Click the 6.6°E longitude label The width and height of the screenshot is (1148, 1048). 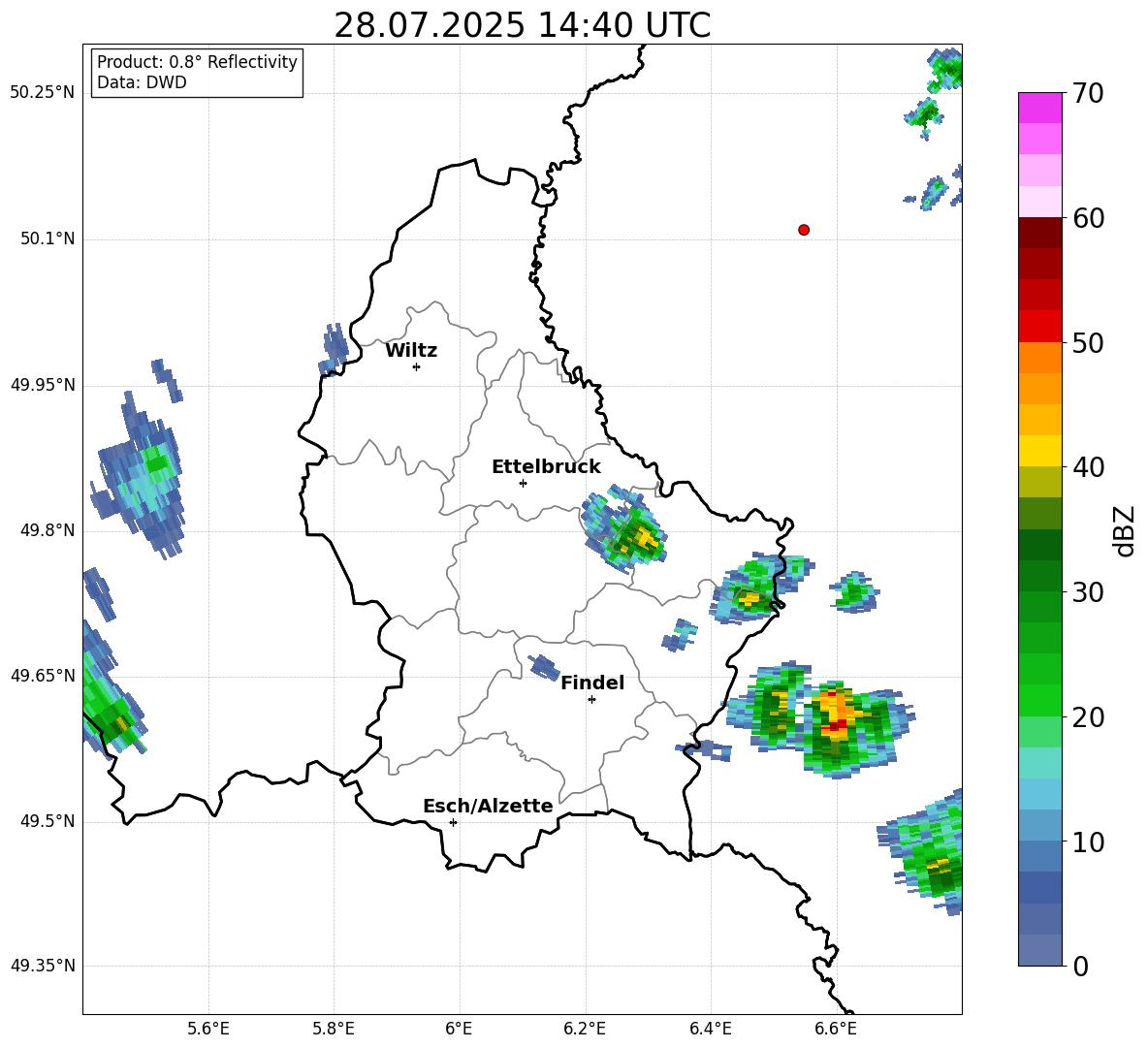[x=836, y=1029]
